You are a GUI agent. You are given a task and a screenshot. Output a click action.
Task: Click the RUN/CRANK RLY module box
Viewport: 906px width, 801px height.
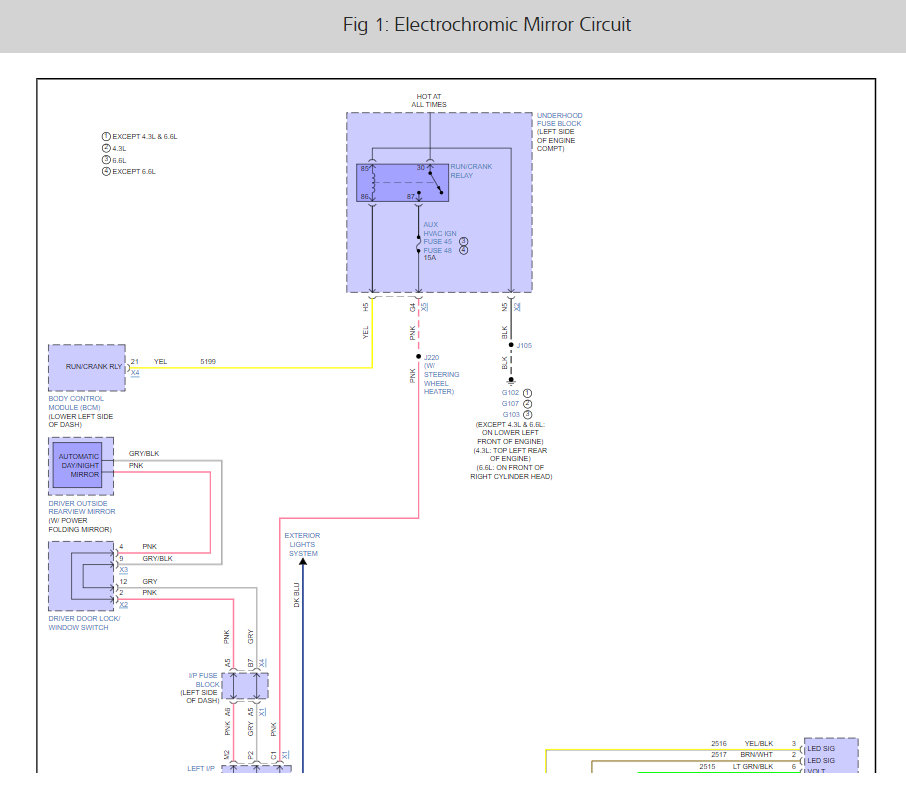(86, 367)
